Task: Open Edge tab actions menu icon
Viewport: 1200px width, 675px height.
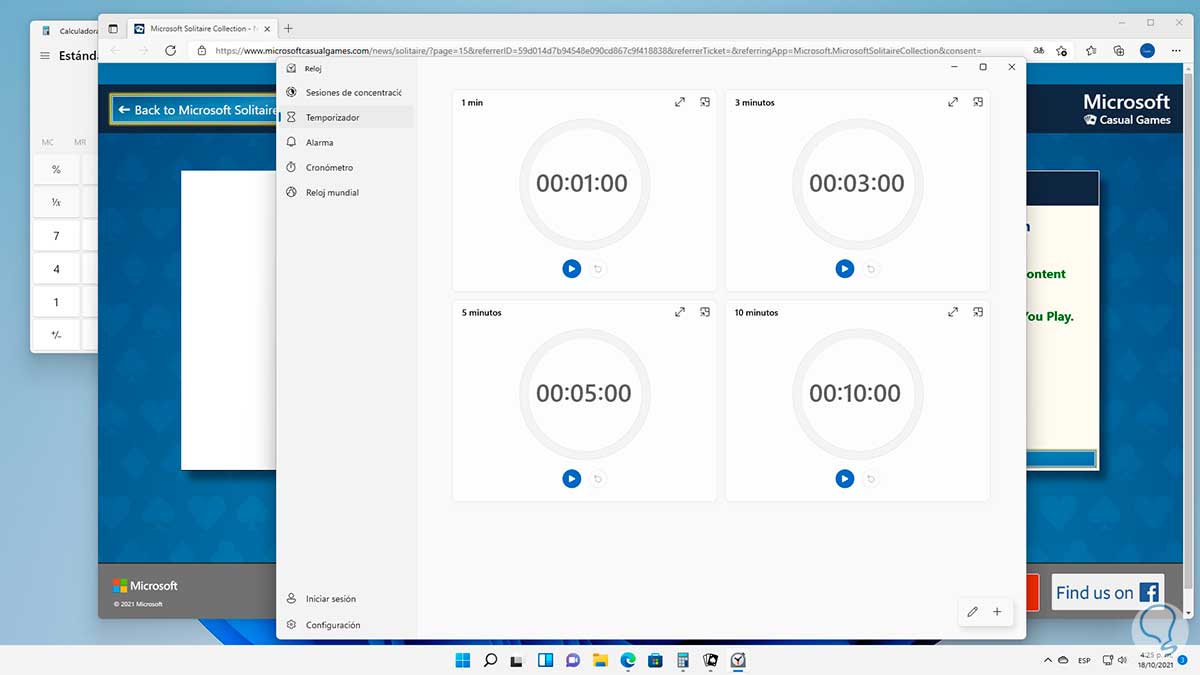Action: click(113, 28)
